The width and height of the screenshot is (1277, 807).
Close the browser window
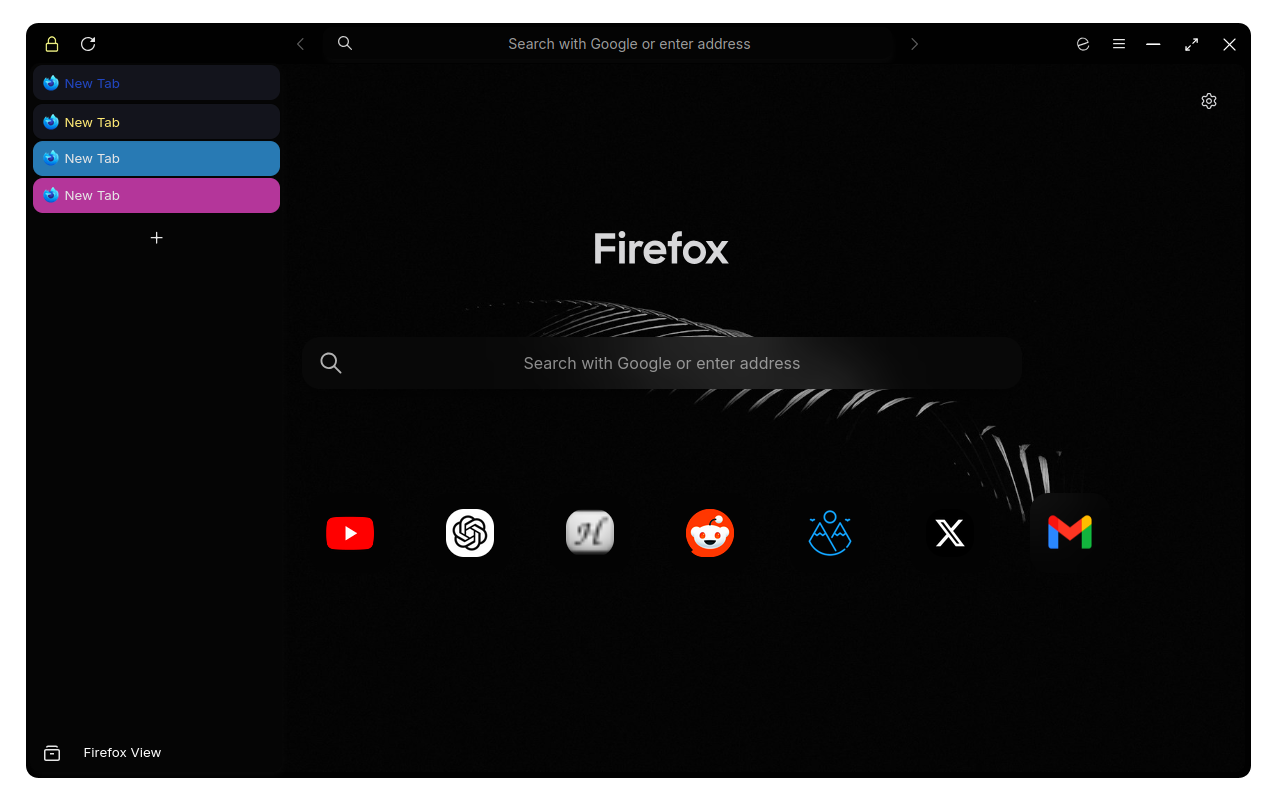(1229, 44)
